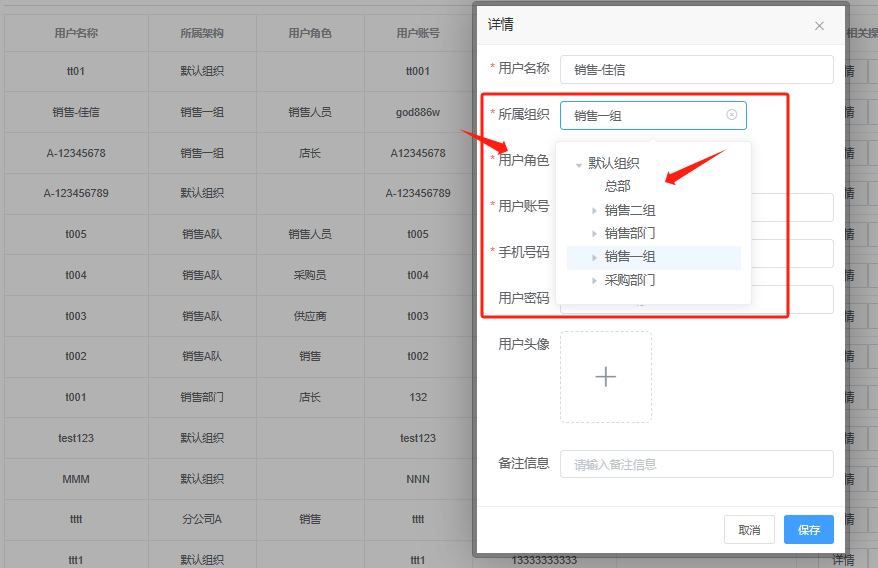
Task: Close the 详情 dialog with the X icon
Action: [819, 26]
